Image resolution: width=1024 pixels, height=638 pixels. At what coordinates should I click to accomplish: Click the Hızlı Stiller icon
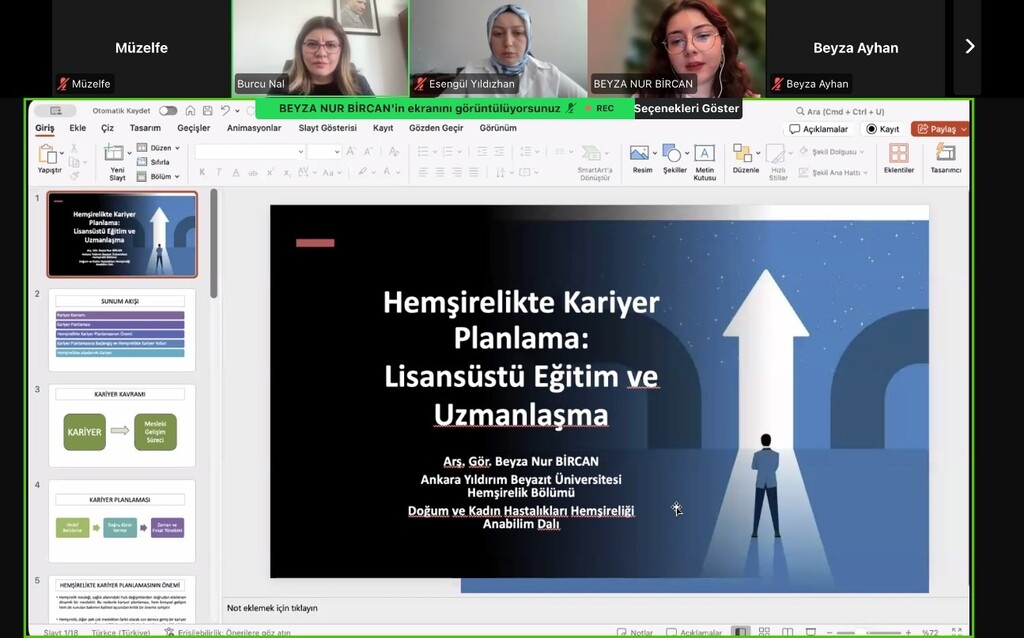[x=775, y=154]
